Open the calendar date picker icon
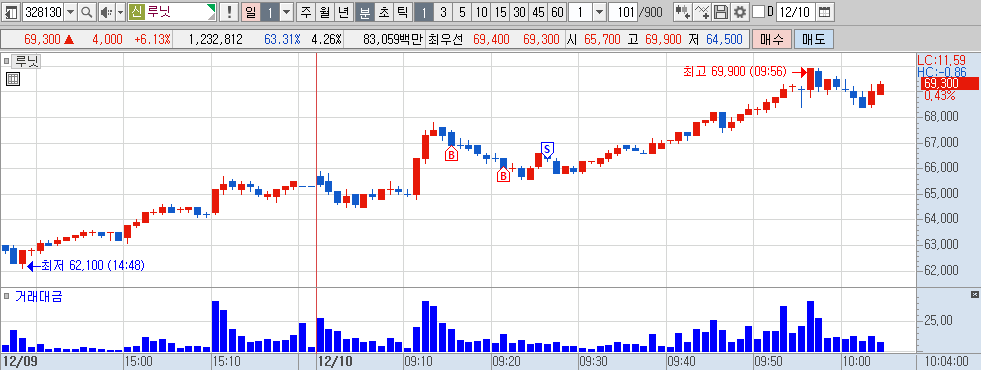Image resolution: width=981 pixels, height=370 pixels. coord(825,11)
